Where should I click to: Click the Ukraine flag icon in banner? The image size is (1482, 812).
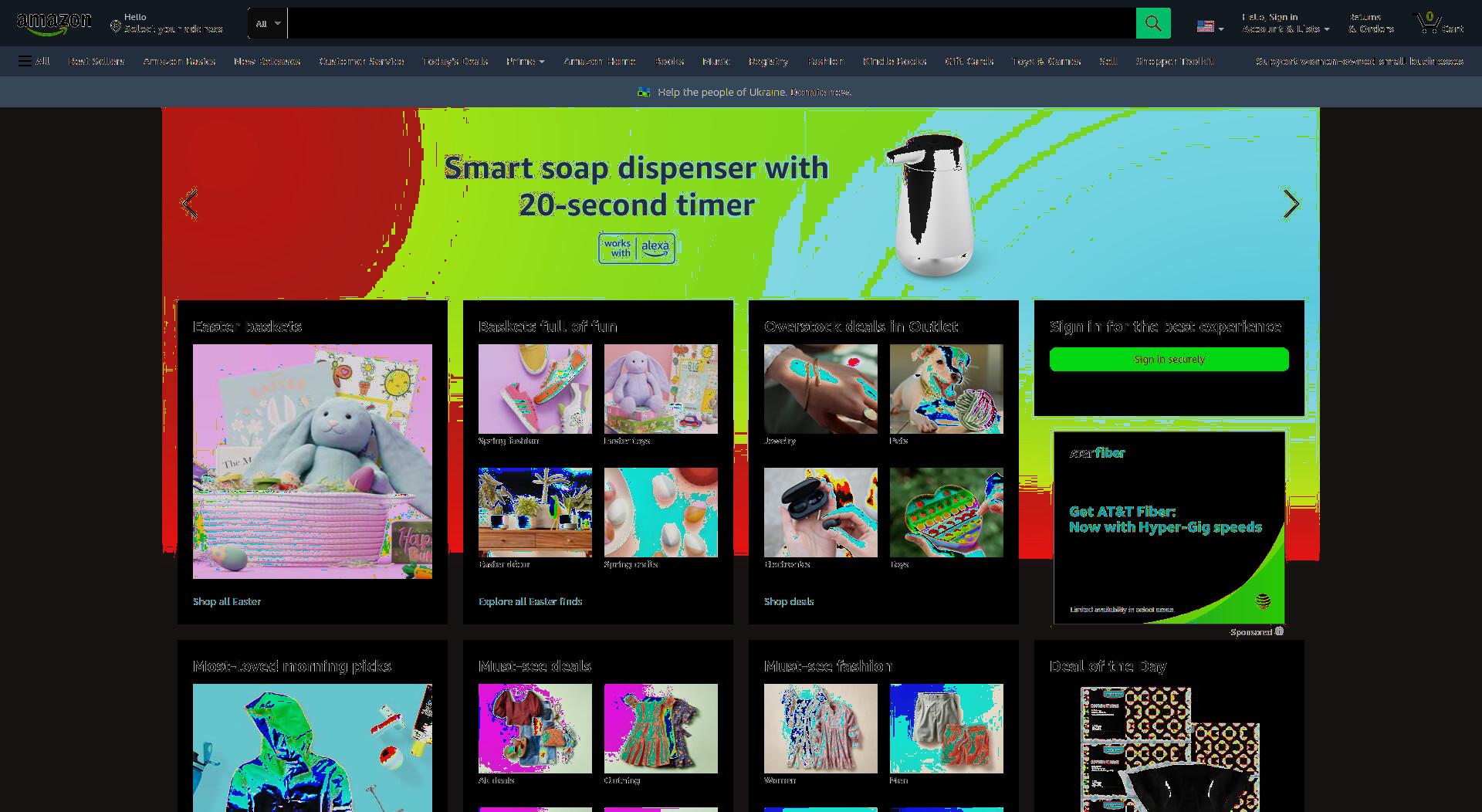tap(644, 92)
